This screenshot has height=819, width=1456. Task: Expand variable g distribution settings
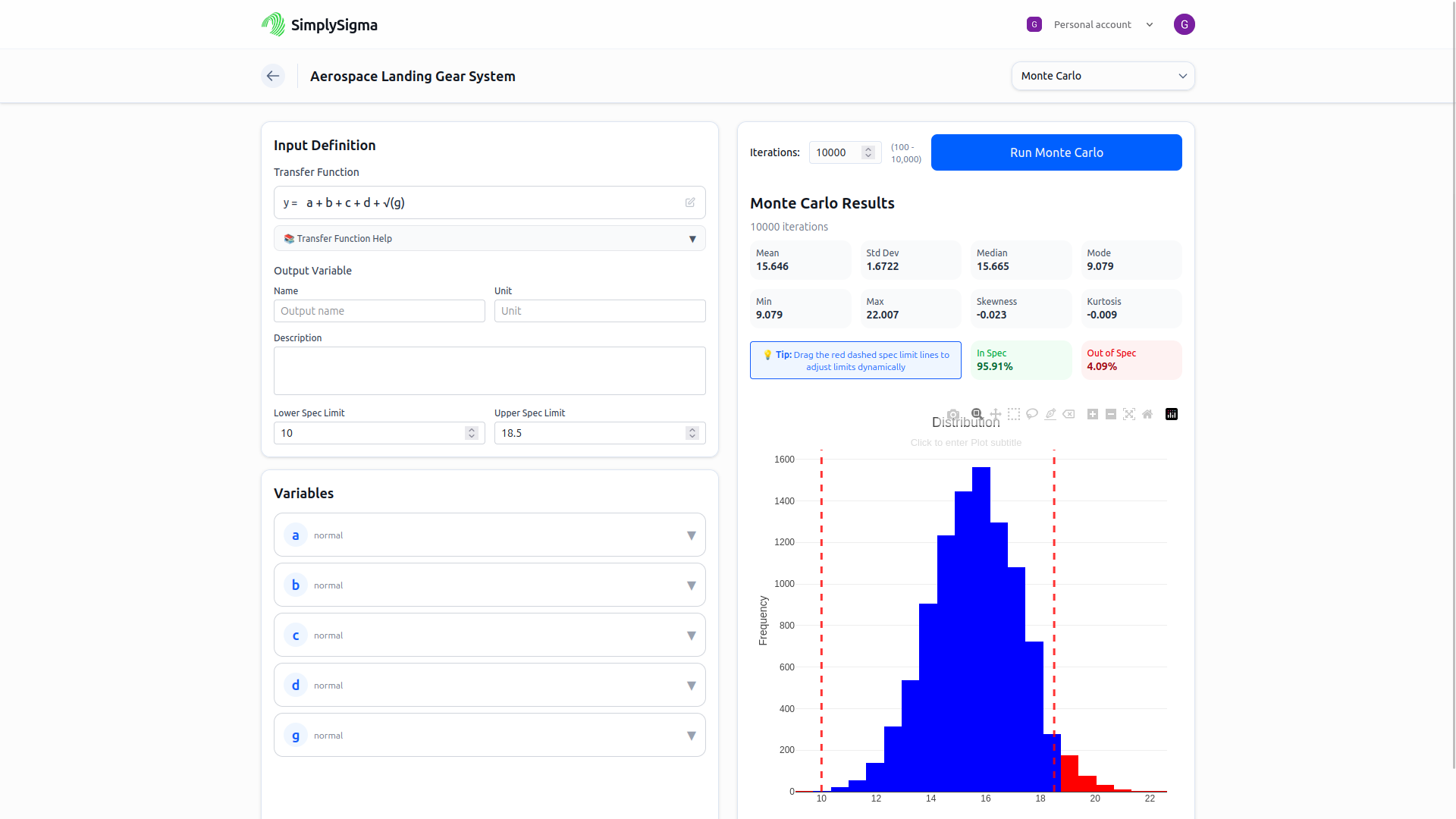coord(690,735)
